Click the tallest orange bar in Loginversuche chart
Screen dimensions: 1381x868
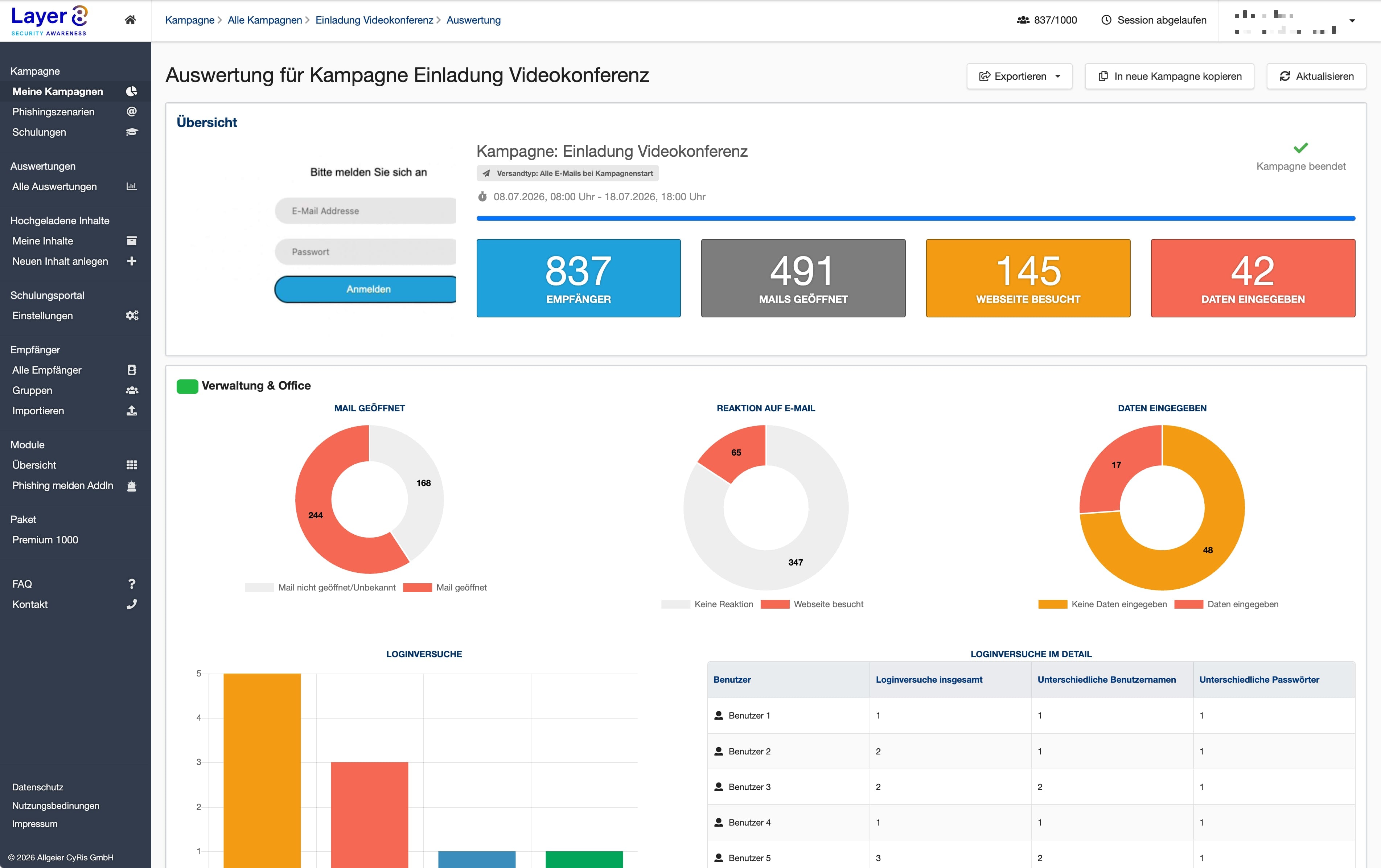coord(262,770)
